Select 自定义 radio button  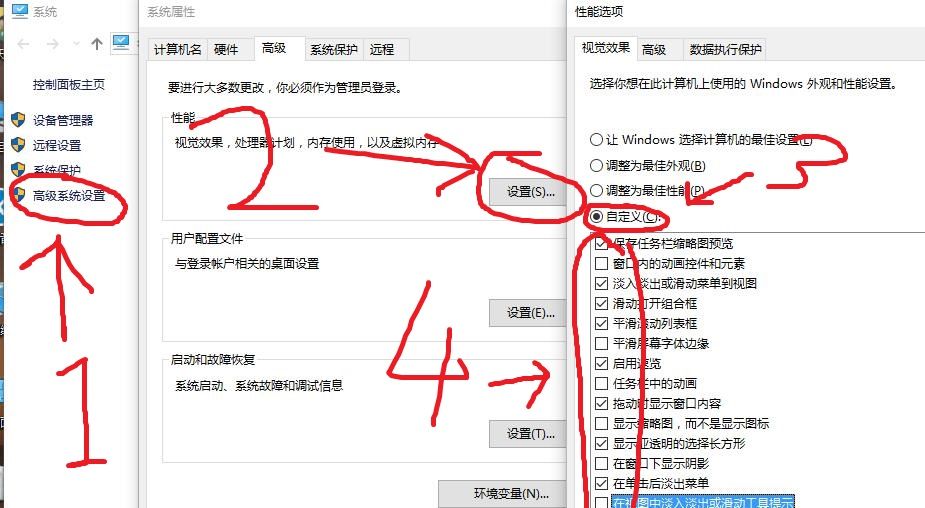pyautogui.click(x=596, y=217)
